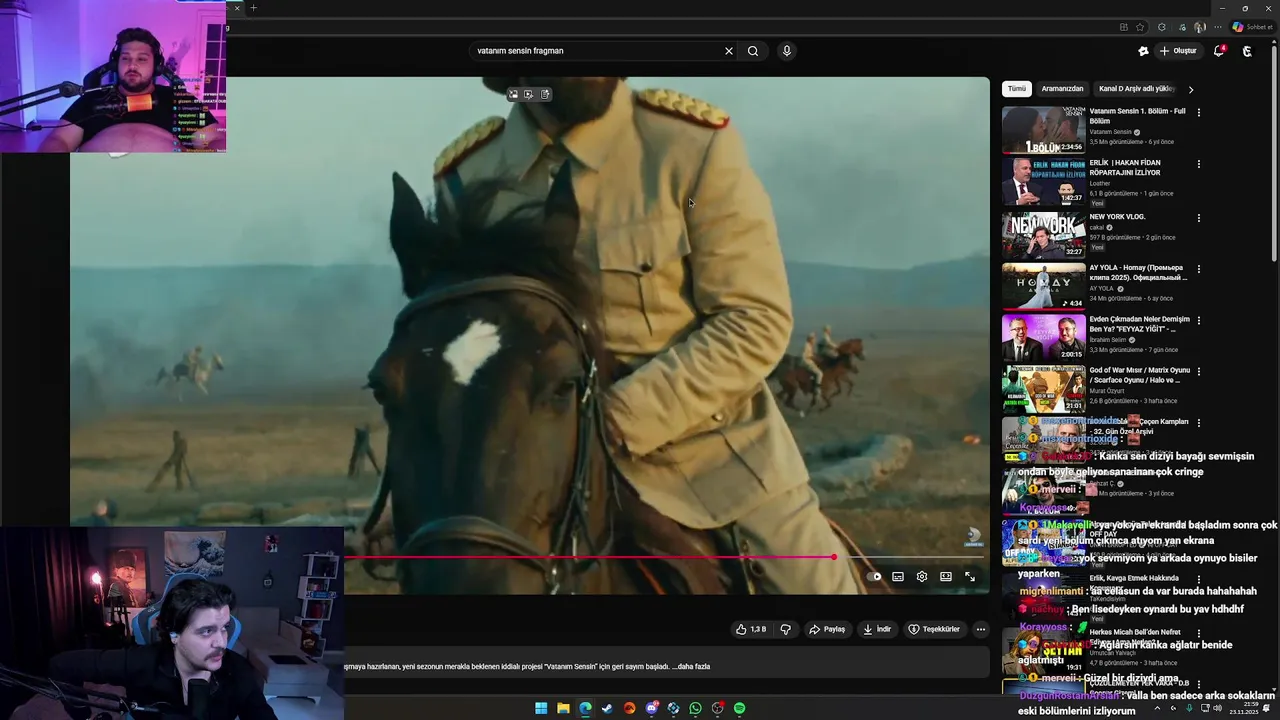Open the YouTube account avatar menu
This screenshot has height=720, width=1280.
coord(1247,51)
